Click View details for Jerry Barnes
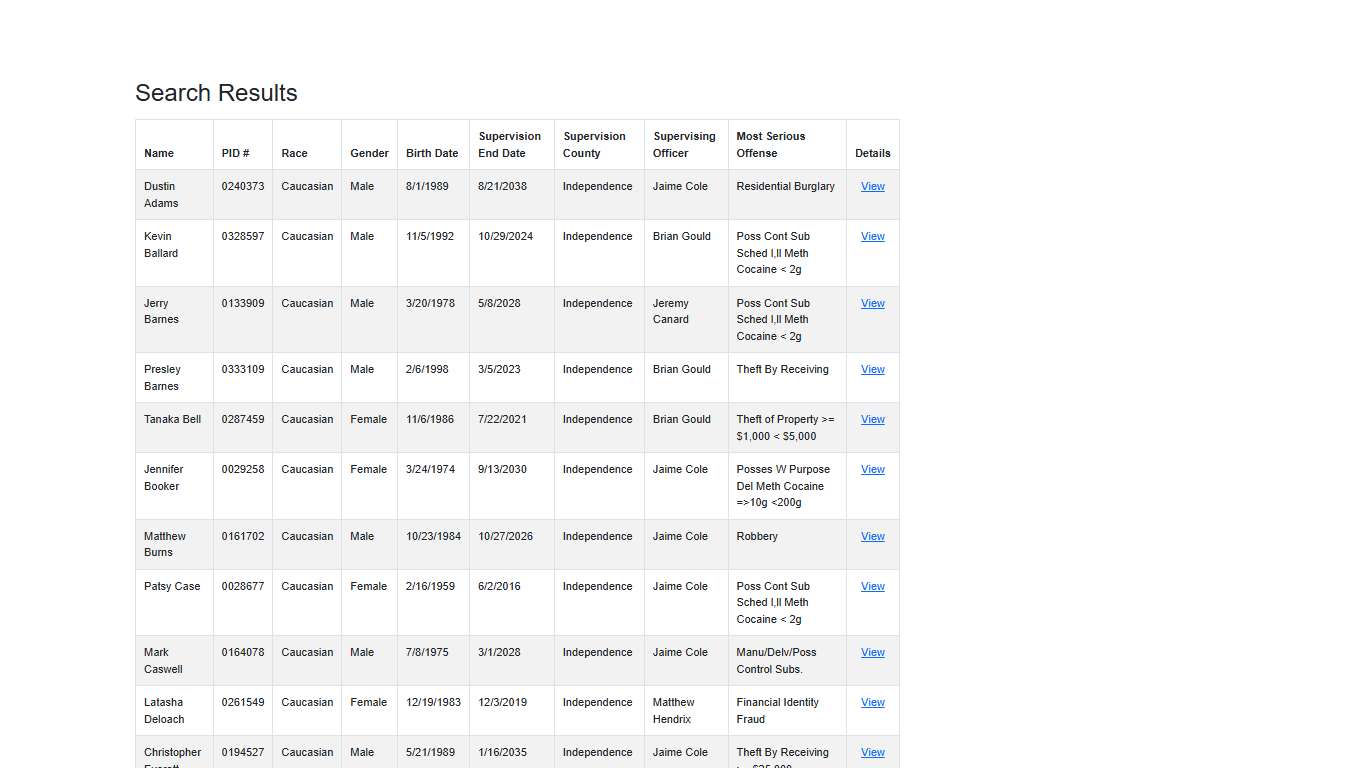 (872, 304)
